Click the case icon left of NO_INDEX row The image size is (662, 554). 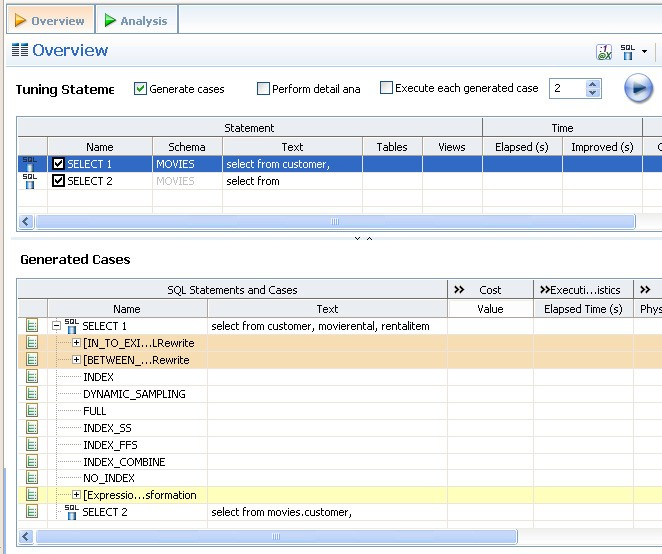pyautogui.click(x=32, y=479)
